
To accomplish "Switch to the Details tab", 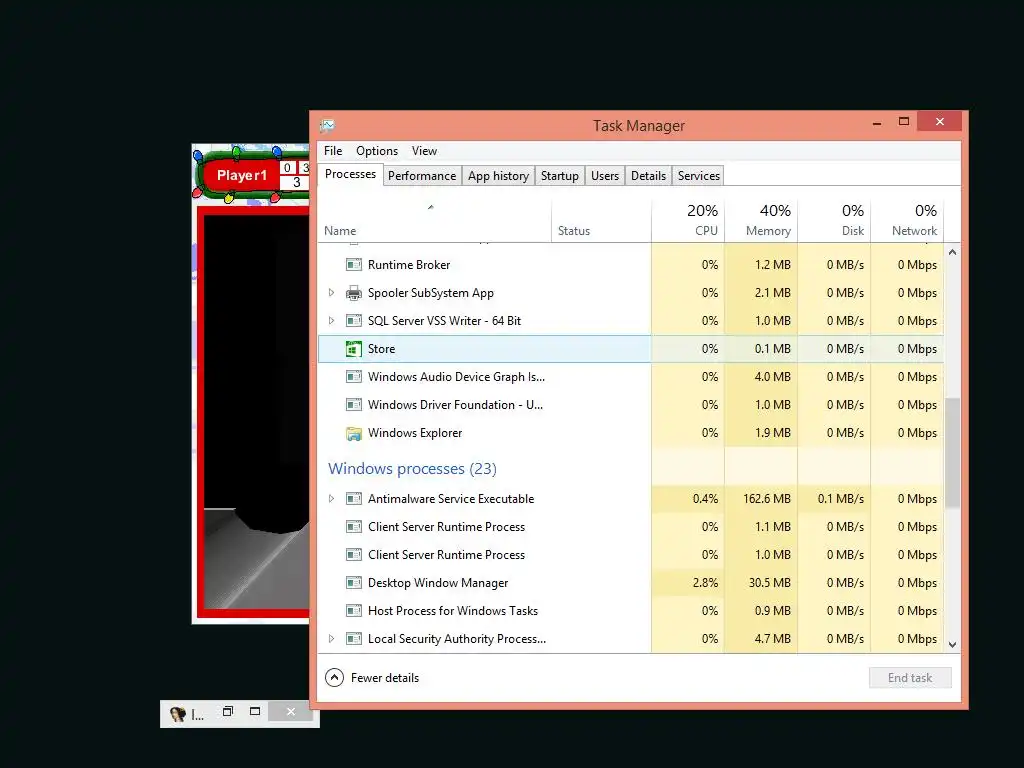I will [x=648, y=176].
